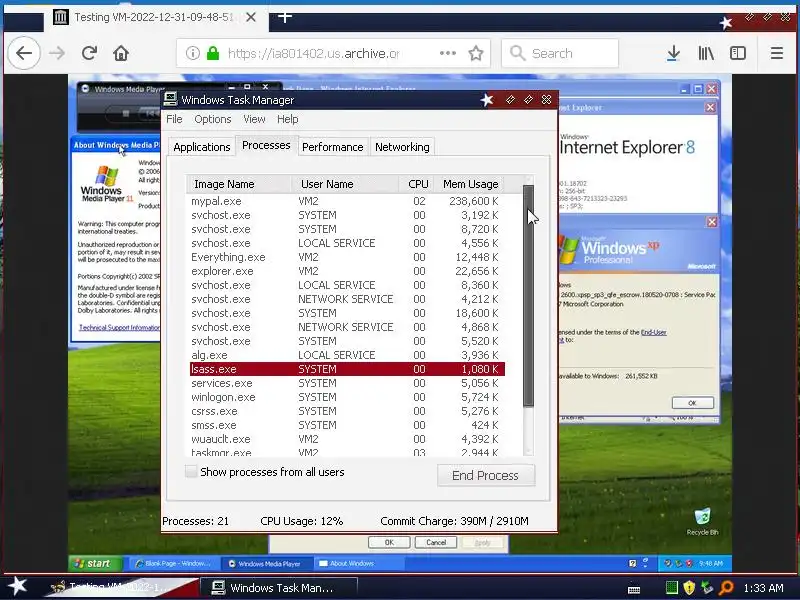The height and width of the screenshot is (600, 800).
Task: Sort by User Name column header
Action: point(345,184)
